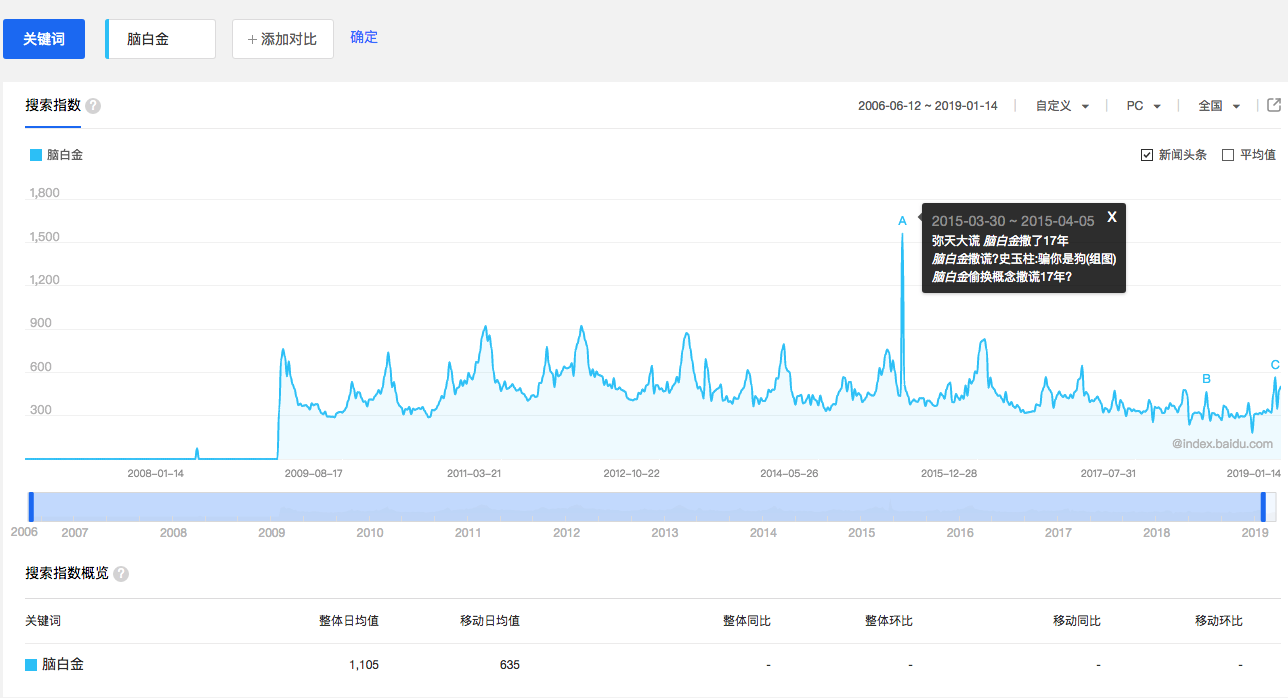Click the 关键词 button
This screenshot has height=698, width=1288.
point(44,39)
